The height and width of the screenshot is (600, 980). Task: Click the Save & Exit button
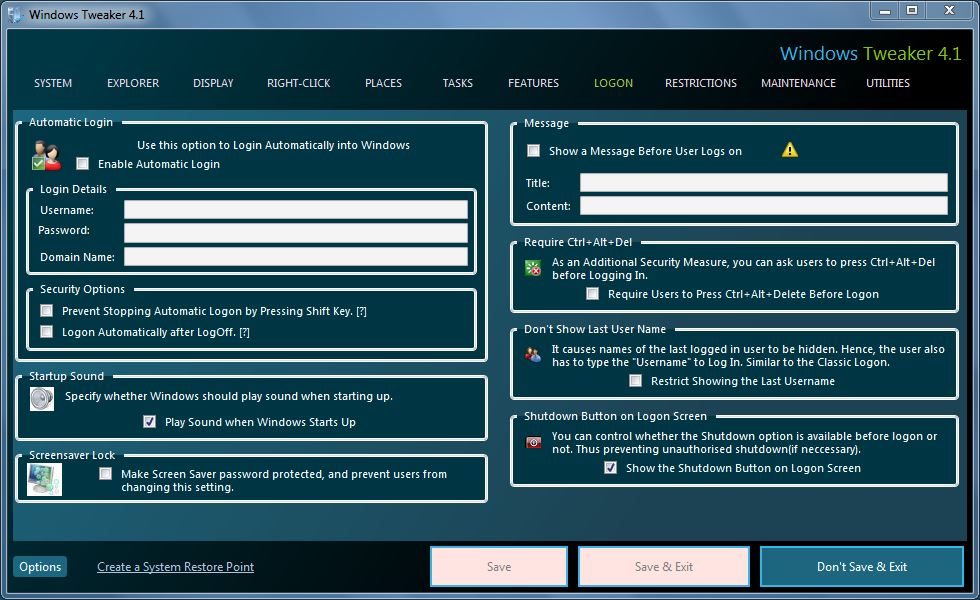point(664,567)
